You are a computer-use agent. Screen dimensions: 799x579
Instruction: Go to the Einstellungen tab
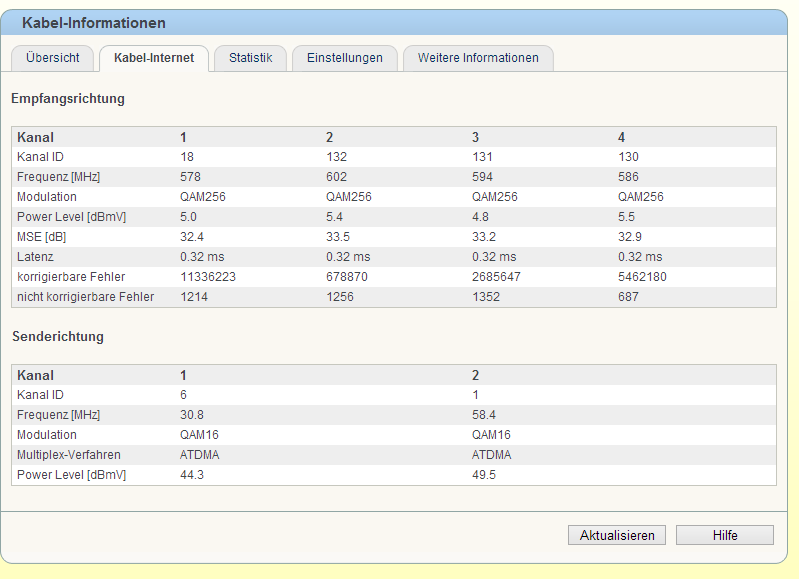point(345,58)
